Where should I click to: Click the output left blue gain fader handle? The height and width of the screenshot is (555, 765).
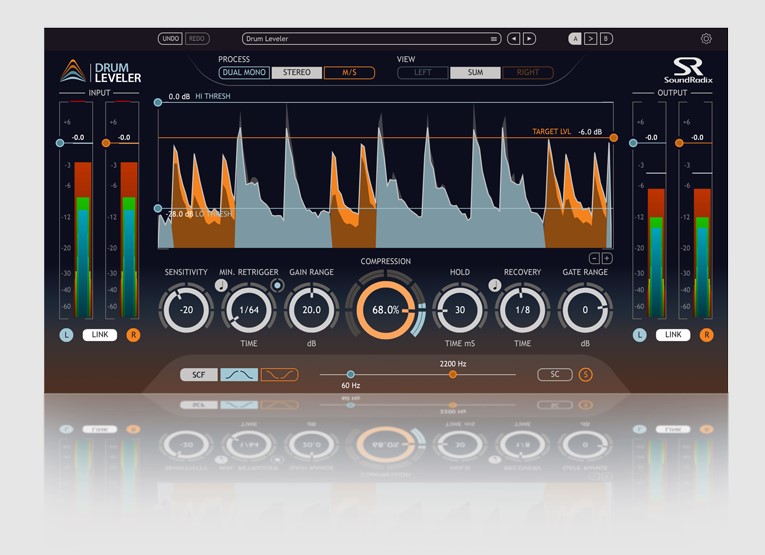633,143
